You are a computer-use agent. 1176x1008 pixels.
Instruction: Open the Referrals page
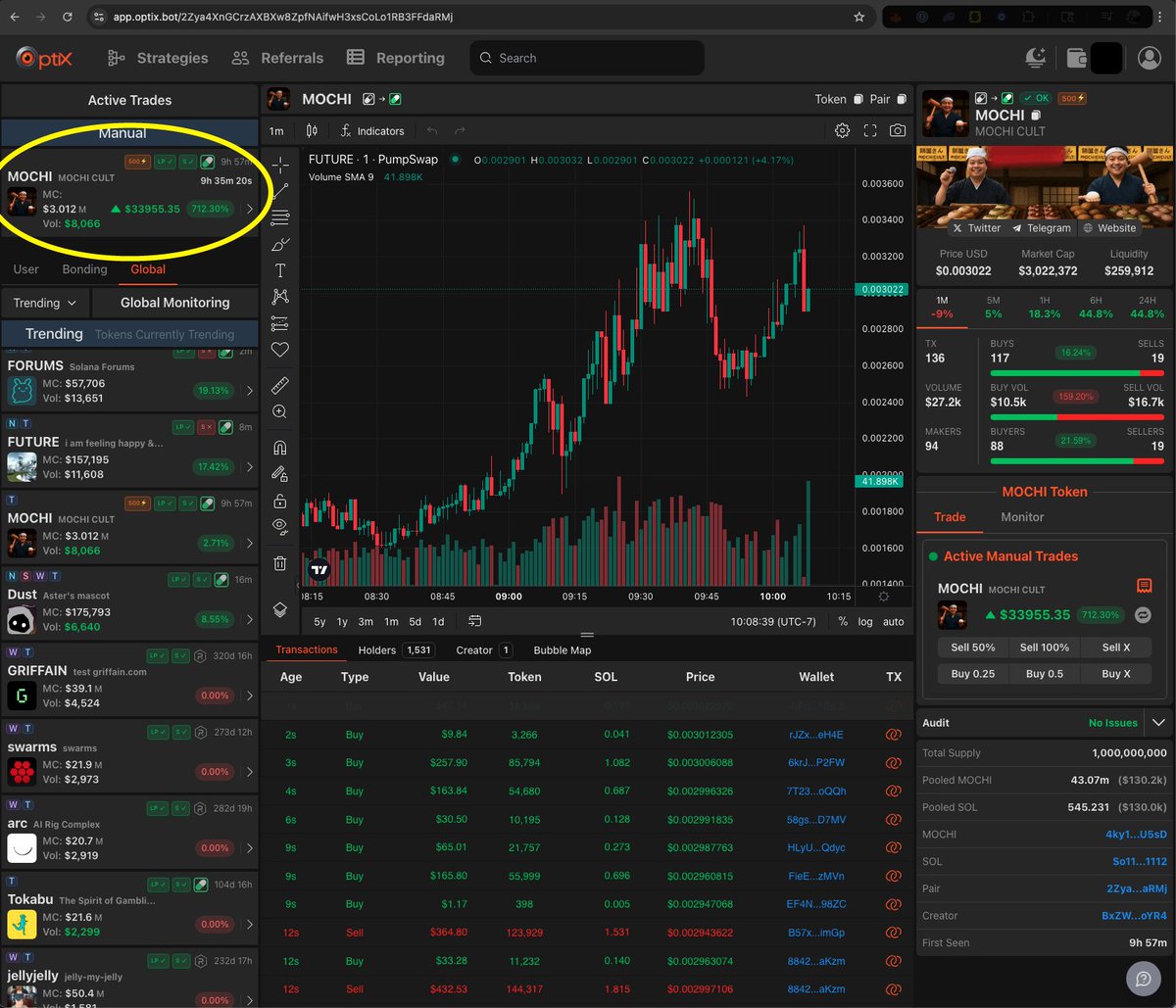coord(277,58)
